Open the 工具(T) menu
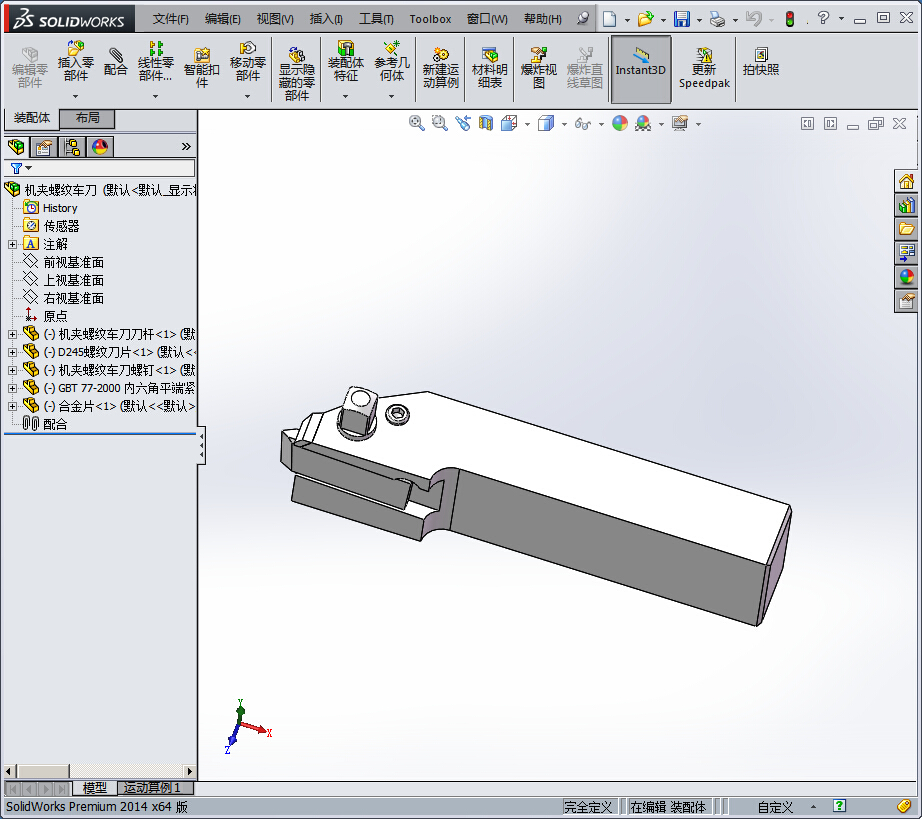Screen dimensions: 922x819 point(376,19)
